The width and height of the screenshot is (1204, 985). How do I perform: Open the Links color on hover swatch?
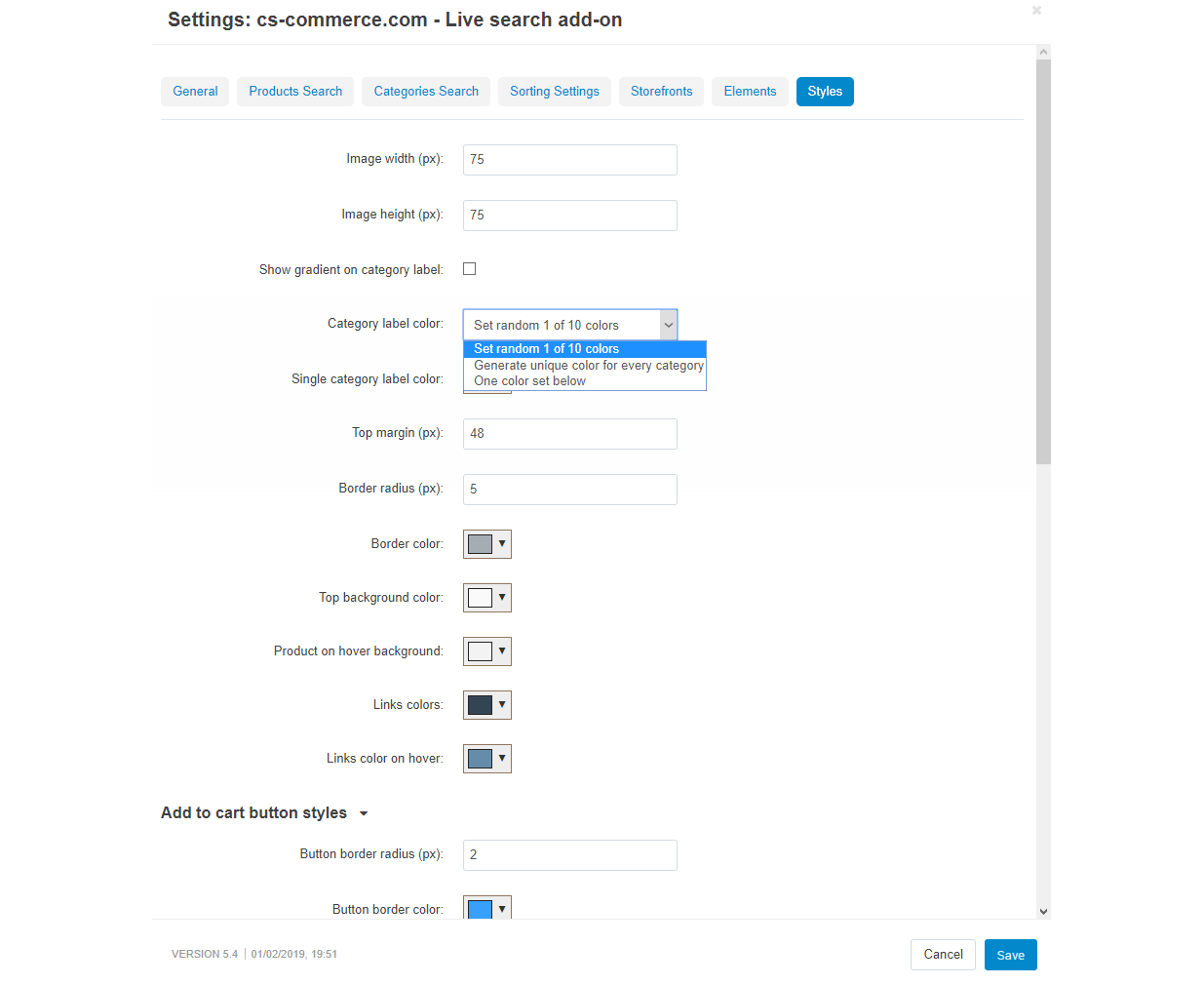486,759
